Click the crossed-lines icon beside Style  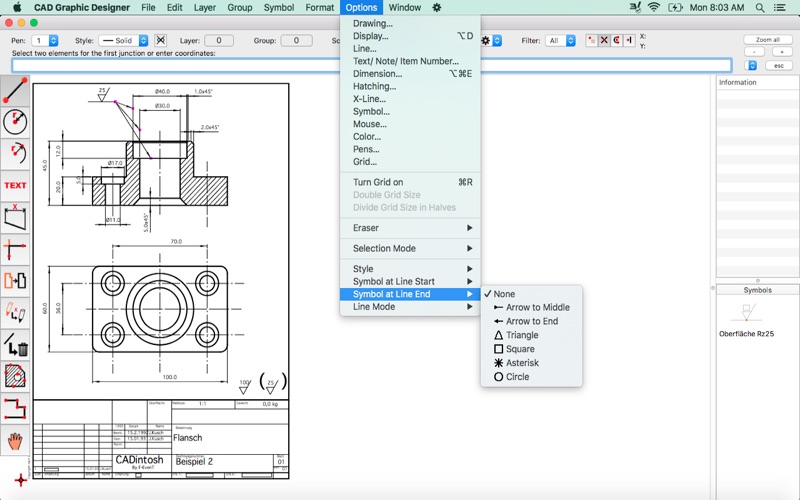coord(161,40)
